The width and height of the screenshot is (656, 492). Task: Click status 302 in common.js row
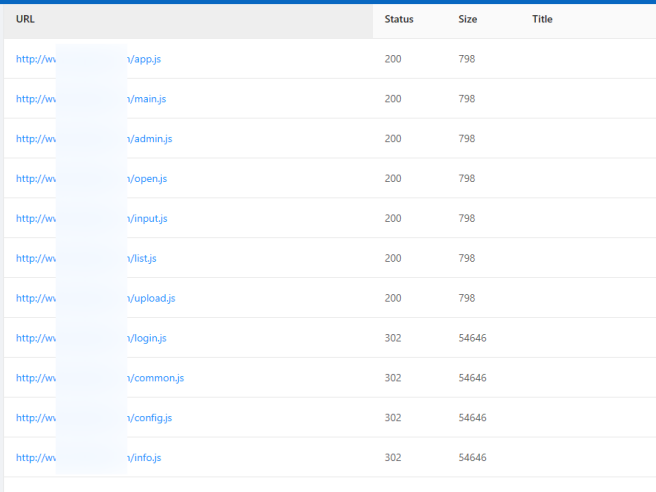[393, 378]
